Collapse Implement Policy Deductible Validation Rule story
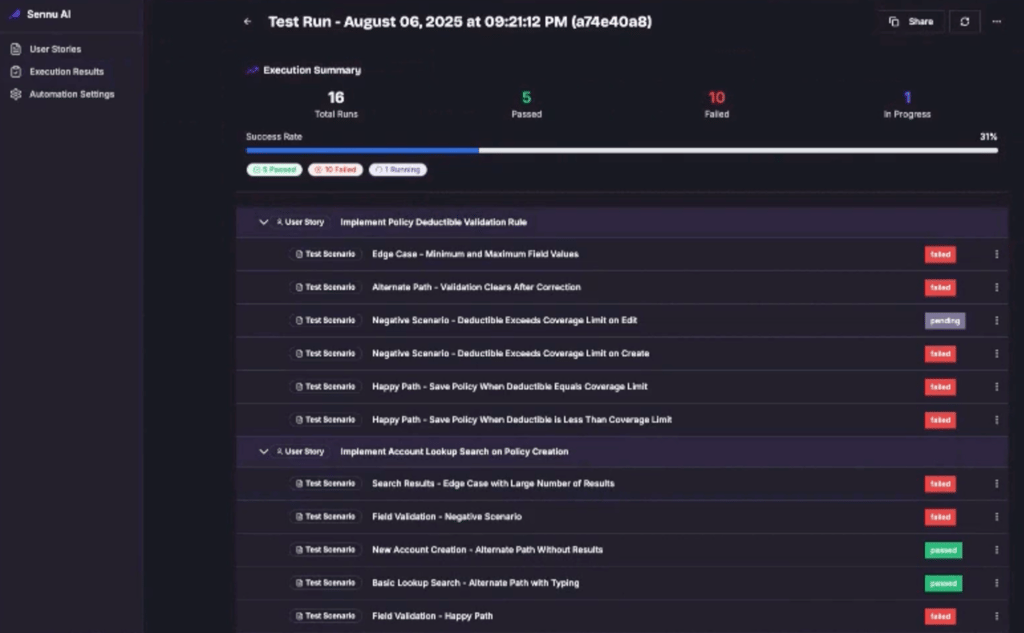Image resolution: width=1024 pixels, height=633 pixels. (263, 222)
